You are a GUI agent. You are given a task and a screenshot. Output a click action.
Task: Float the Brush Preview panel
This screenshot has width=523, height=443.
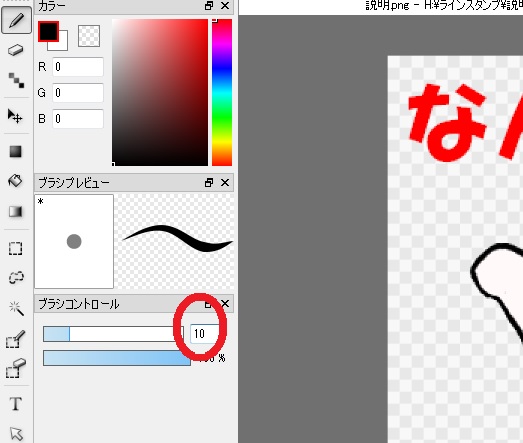[209, 182]
